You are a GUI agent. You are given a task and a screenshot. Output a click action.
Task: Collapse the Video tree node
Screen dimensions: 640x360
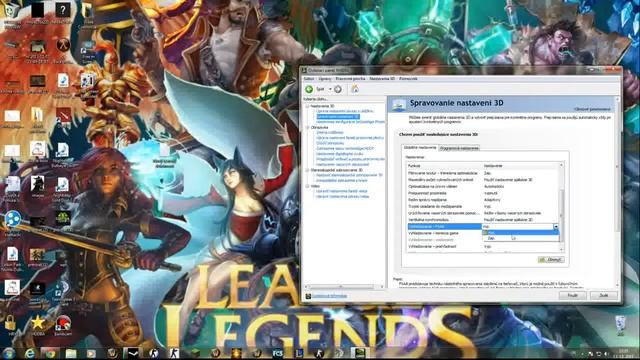pos(307,186)
